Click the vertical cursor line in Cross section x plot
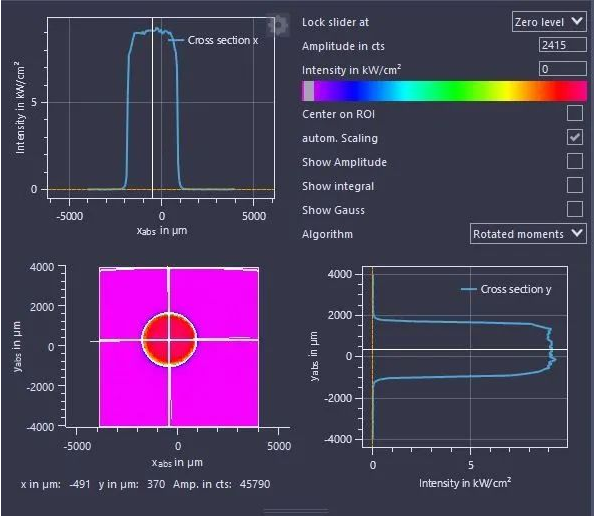The height and width of the screenshot is (516, 594). (152, 108)
